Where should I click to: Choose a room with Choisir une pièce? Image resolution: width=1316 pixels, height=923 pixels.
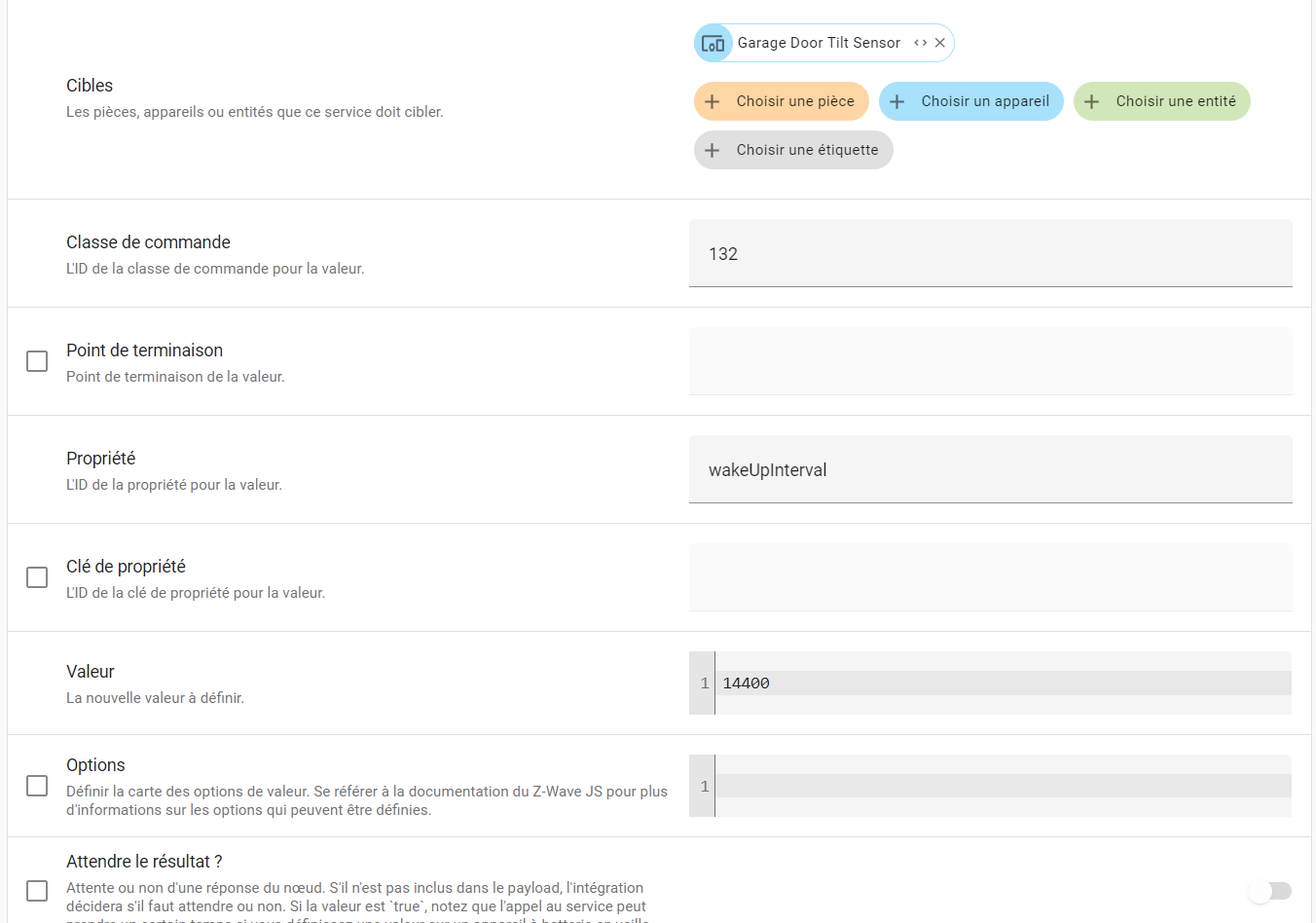pos(782,101)
